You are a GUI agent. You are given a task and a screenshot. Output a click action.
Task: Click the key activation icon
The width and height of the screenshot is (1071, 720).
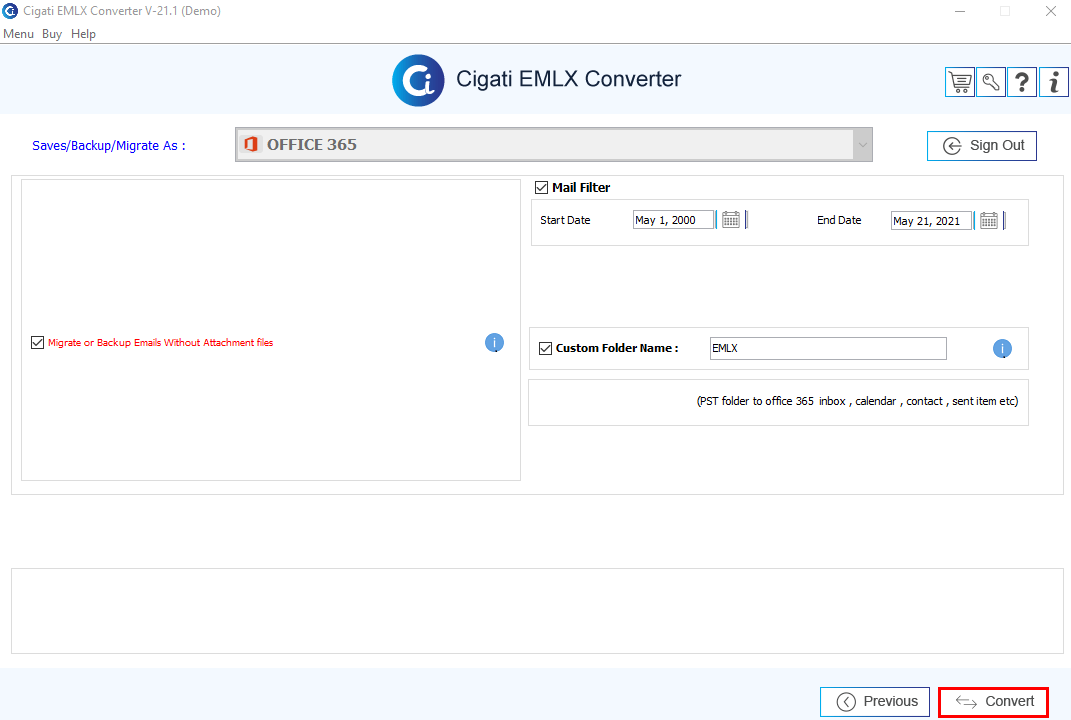(991, 83)
